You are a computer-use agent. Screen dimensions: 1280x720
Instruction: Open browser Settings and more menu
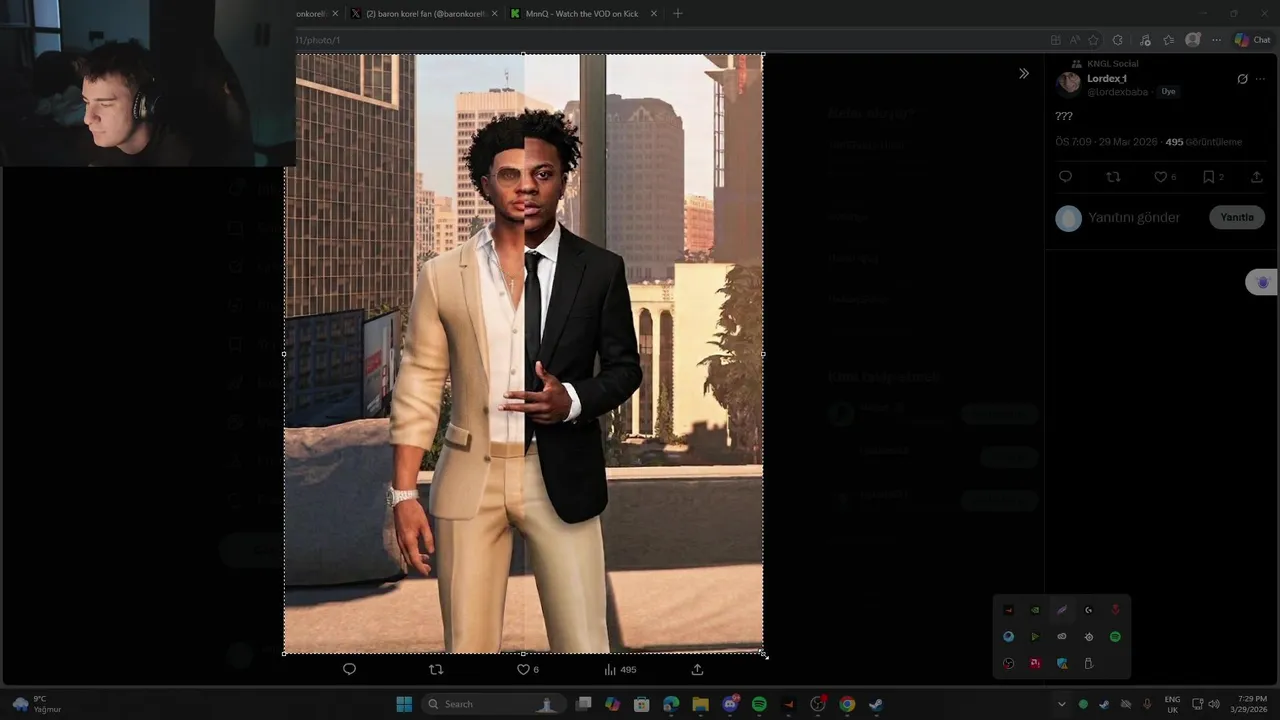pyautogui.click(x=1216, y=40)
